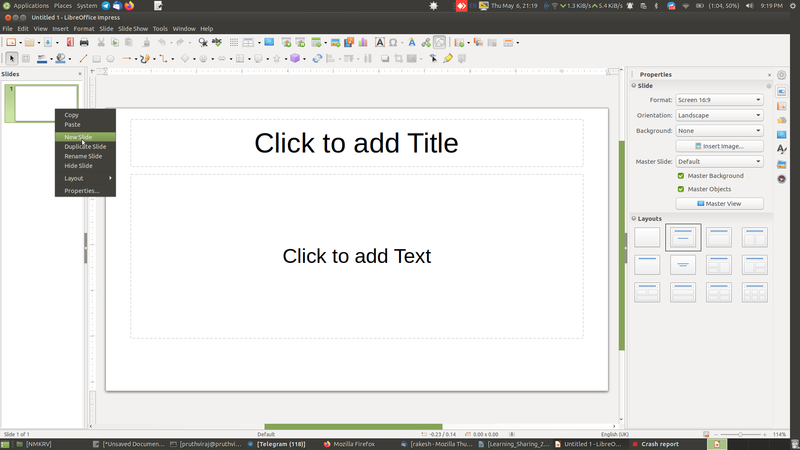Click the Export as PDF icon
800x450 pixels.
pos(70,42)
